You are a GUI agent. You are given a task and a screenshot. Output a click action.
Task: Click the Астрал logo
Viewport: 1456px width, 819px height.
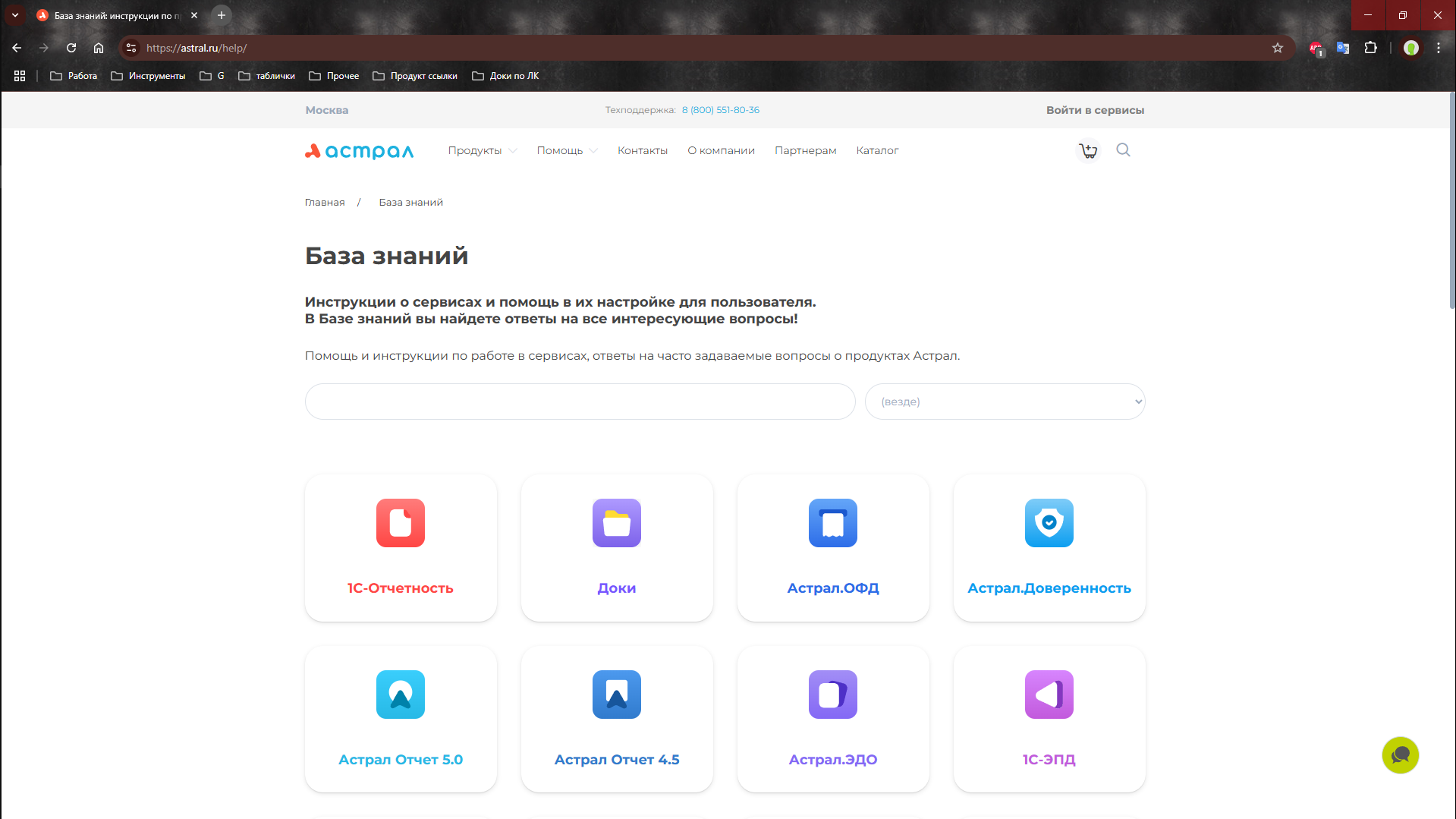point(360,151)
